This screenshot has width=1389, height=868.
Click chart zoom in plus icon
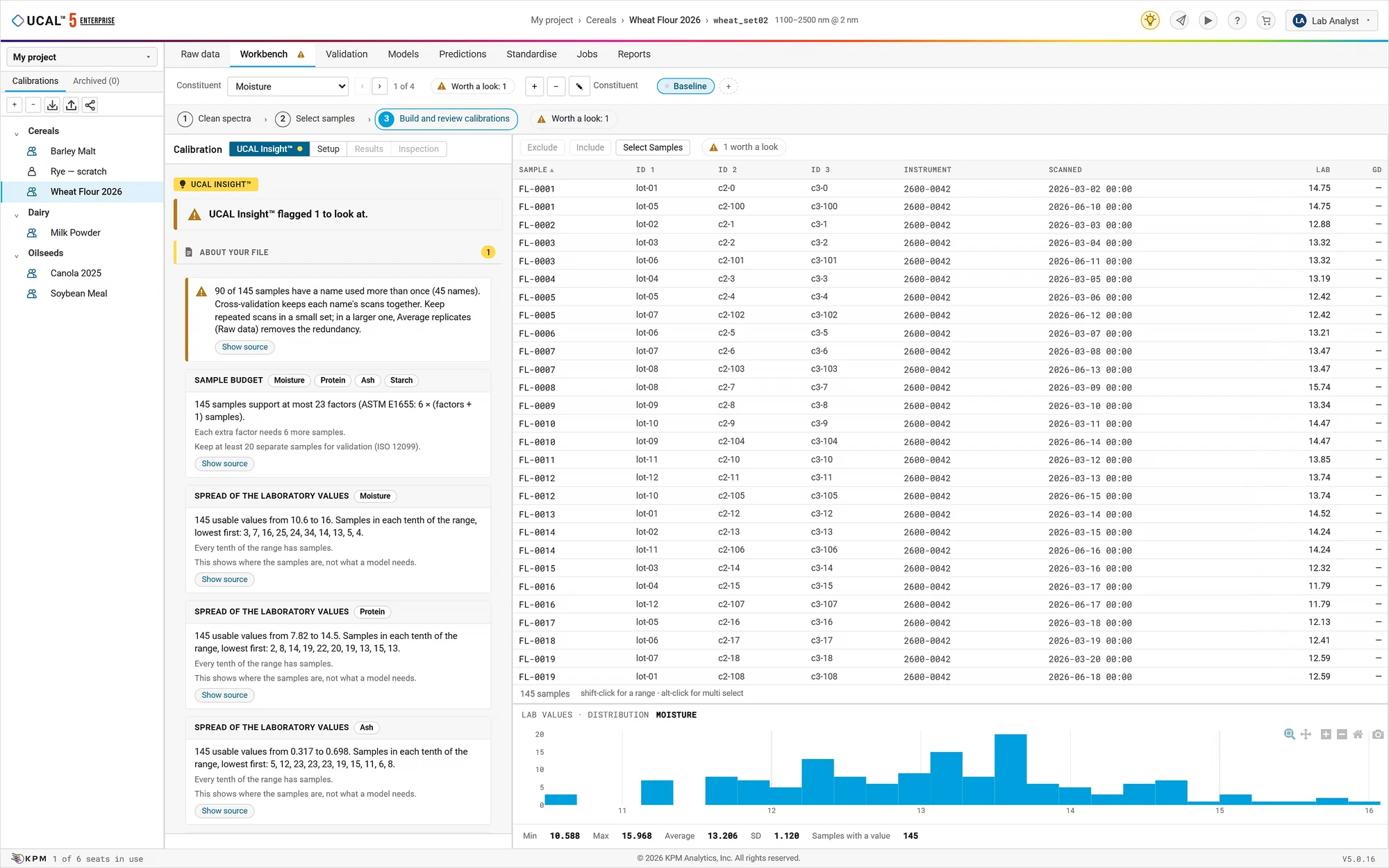[x=1326, y=734]
